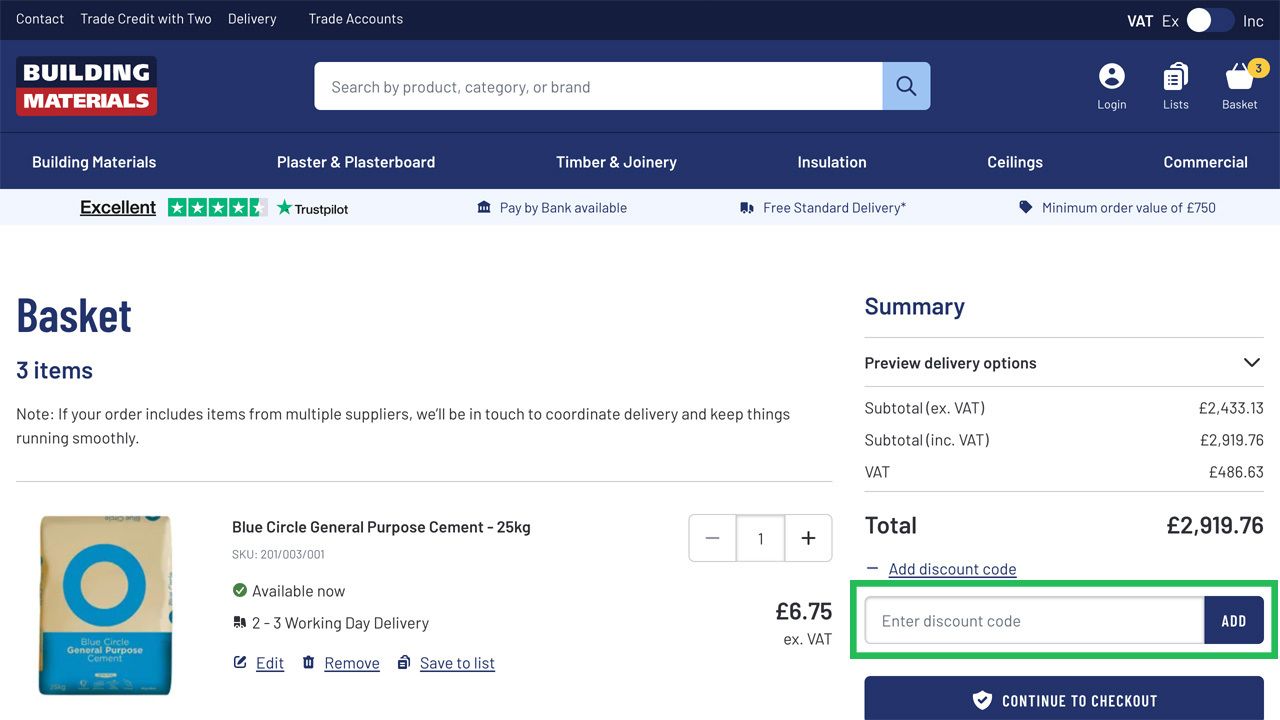Switch VAT toggle to Inc

(x=1252, y=20)
